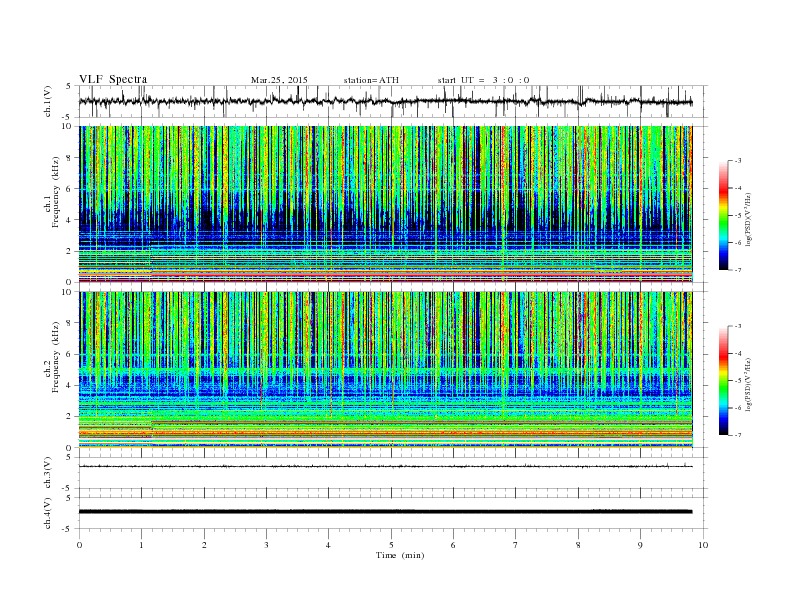This screenshot has height=612, width=792.
Task: Click the ch.4 thick waveform trace
Action: pyautogui.click(x=386, y=512)
